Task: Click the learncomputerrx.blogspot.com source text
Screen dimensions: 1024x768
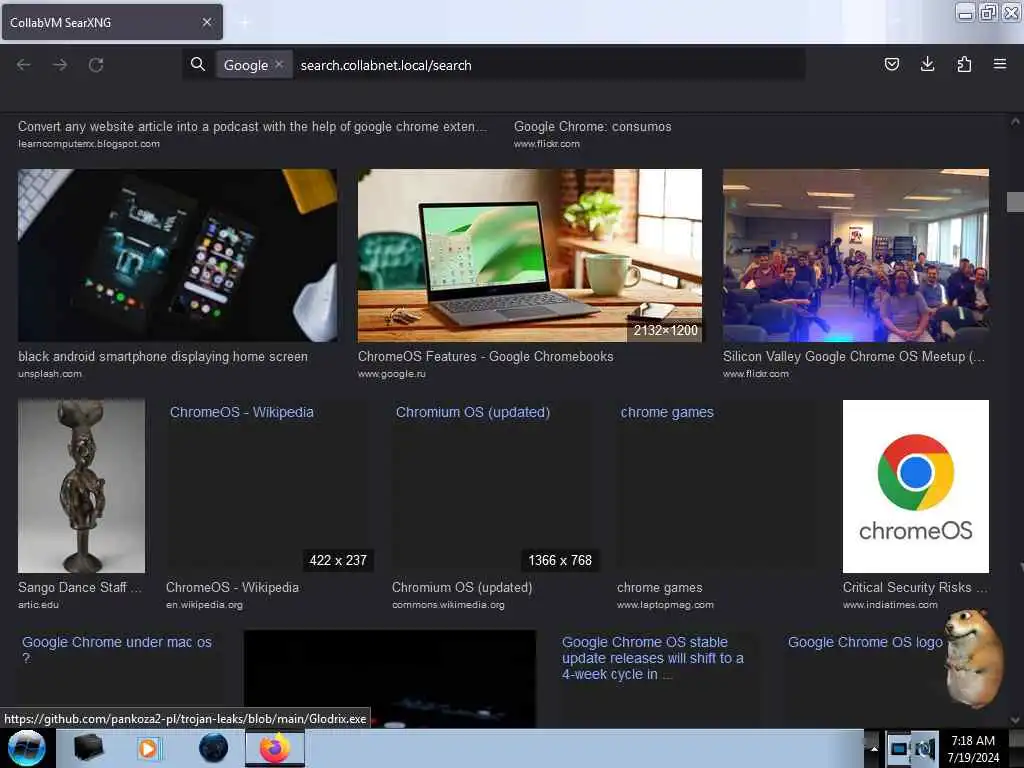Action: pos(89,144)
